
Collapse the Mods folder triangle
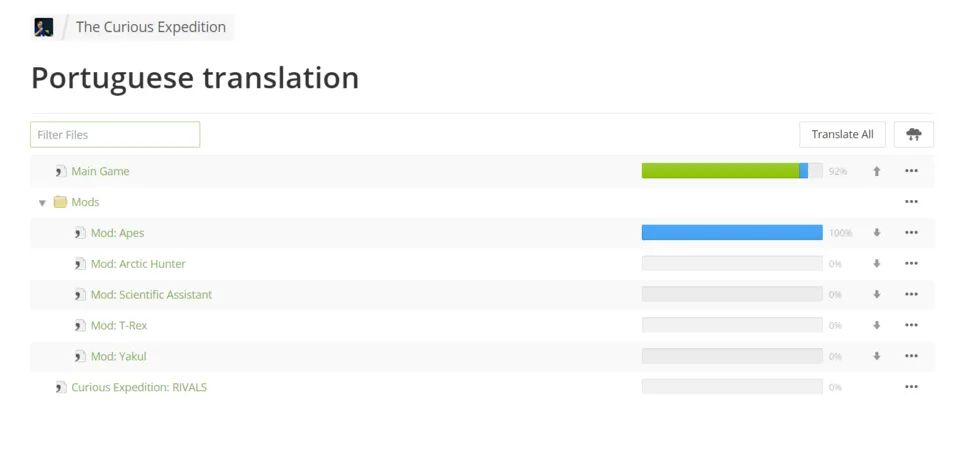point(42,203)
